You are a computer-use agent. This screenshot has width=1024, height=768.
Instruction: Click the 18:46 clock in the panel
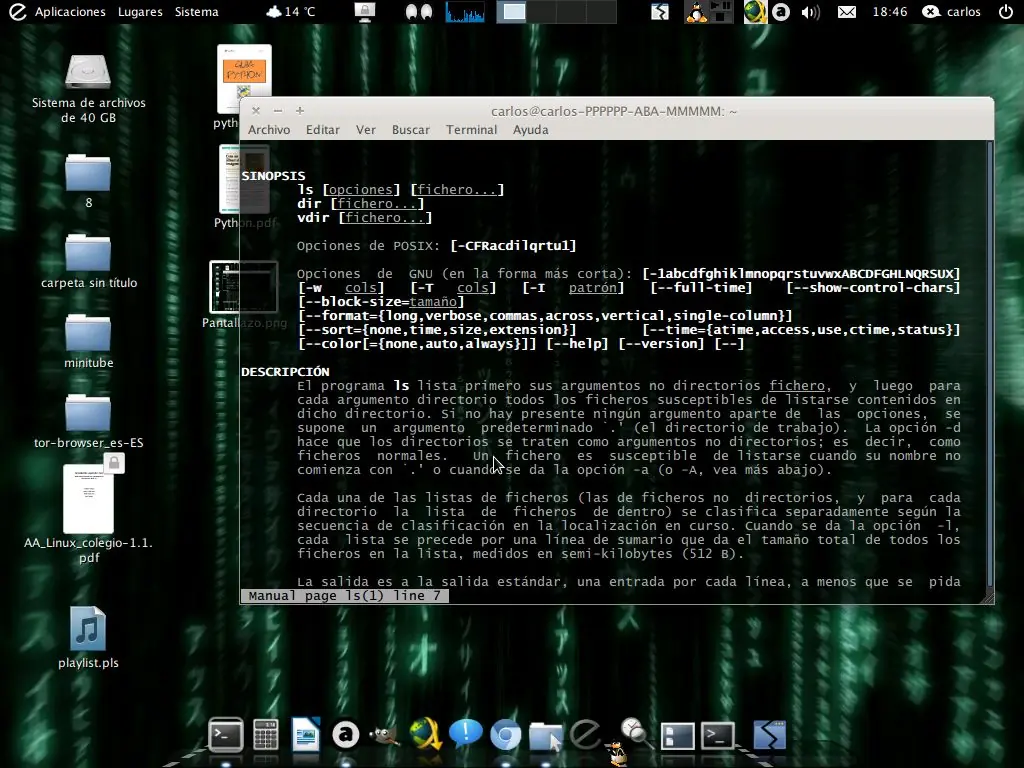pos(889,12)
